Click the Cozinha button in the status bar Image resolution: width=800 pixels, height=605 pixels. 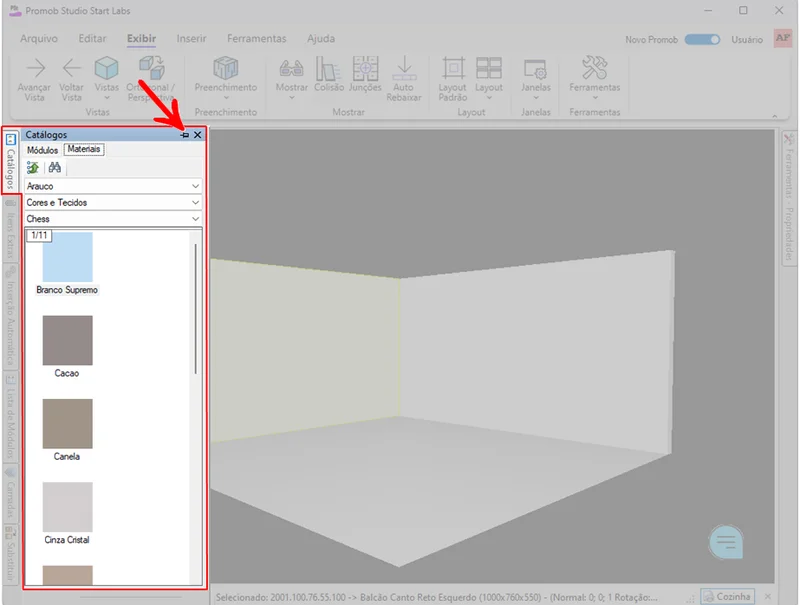pos(726,597)
